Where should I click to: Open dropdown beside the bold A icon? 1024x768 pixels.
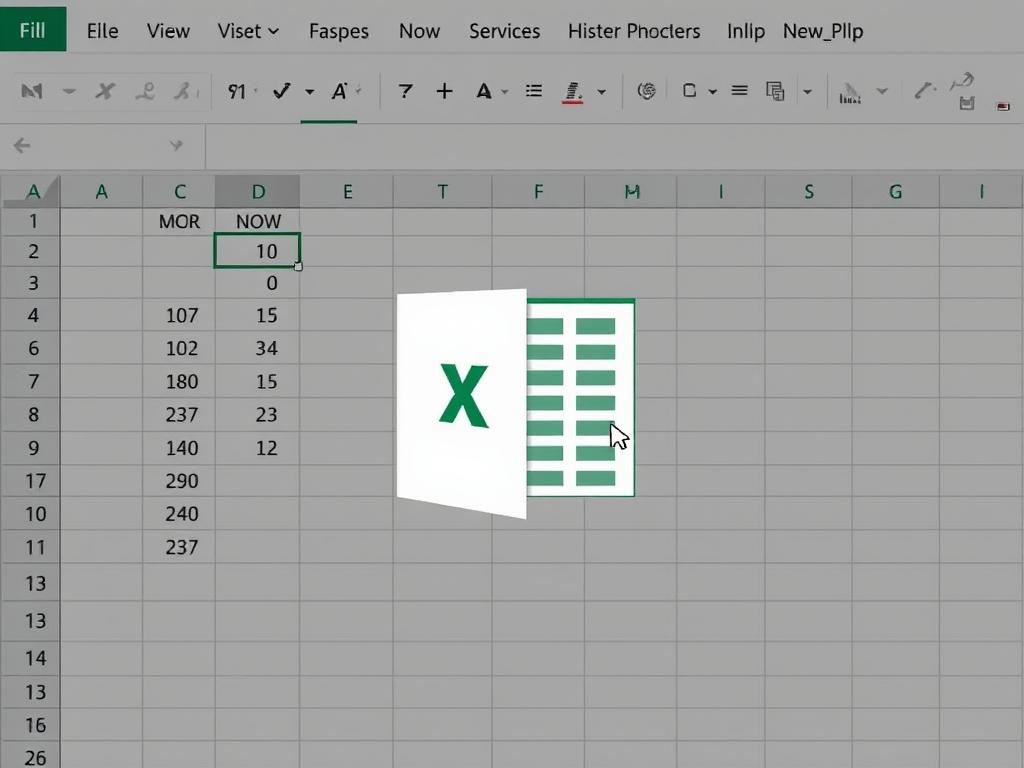pos(505,92)
